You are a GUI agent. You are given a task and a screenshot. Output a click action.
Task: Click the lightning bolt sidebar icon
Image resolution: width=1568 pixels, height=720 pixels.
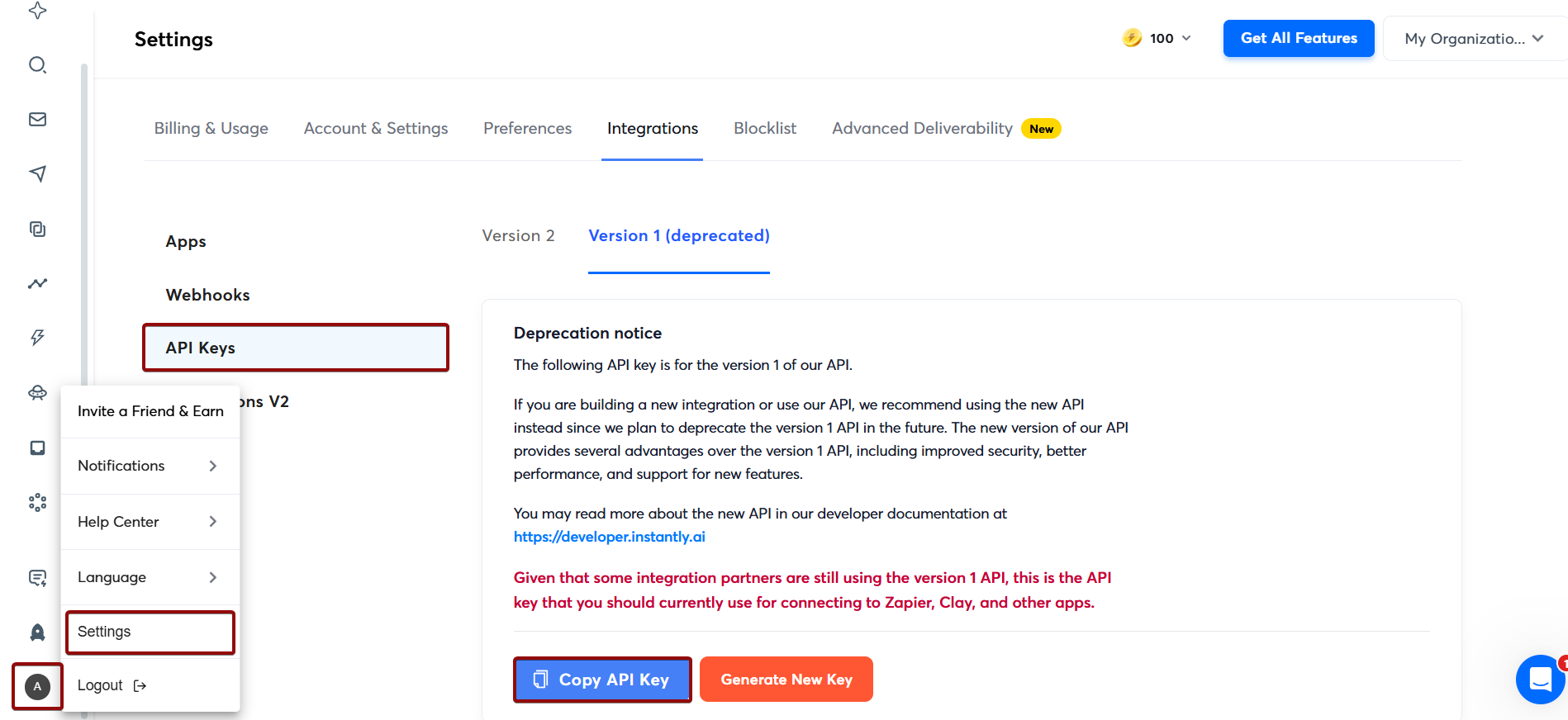coord(37,337)
